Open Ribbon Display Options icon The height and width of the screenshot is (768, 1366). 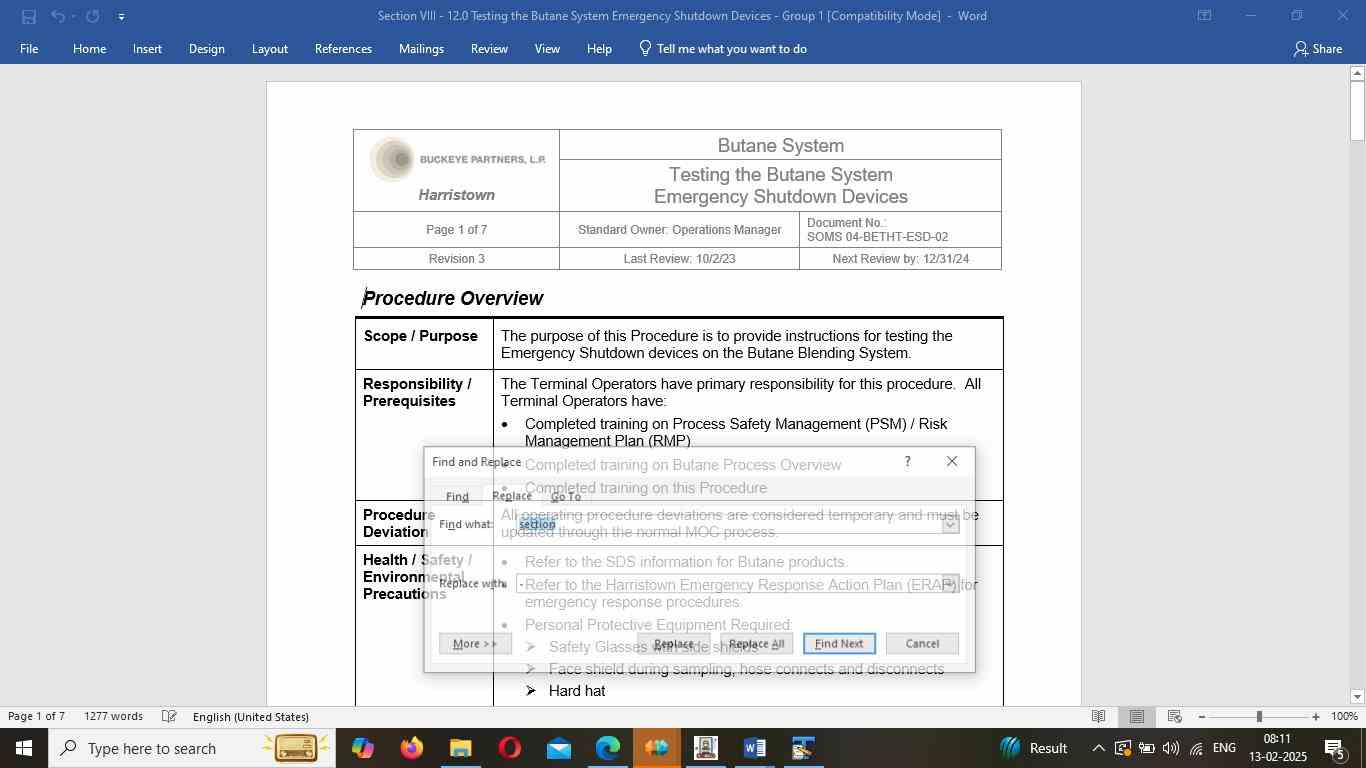[1204, 15]
